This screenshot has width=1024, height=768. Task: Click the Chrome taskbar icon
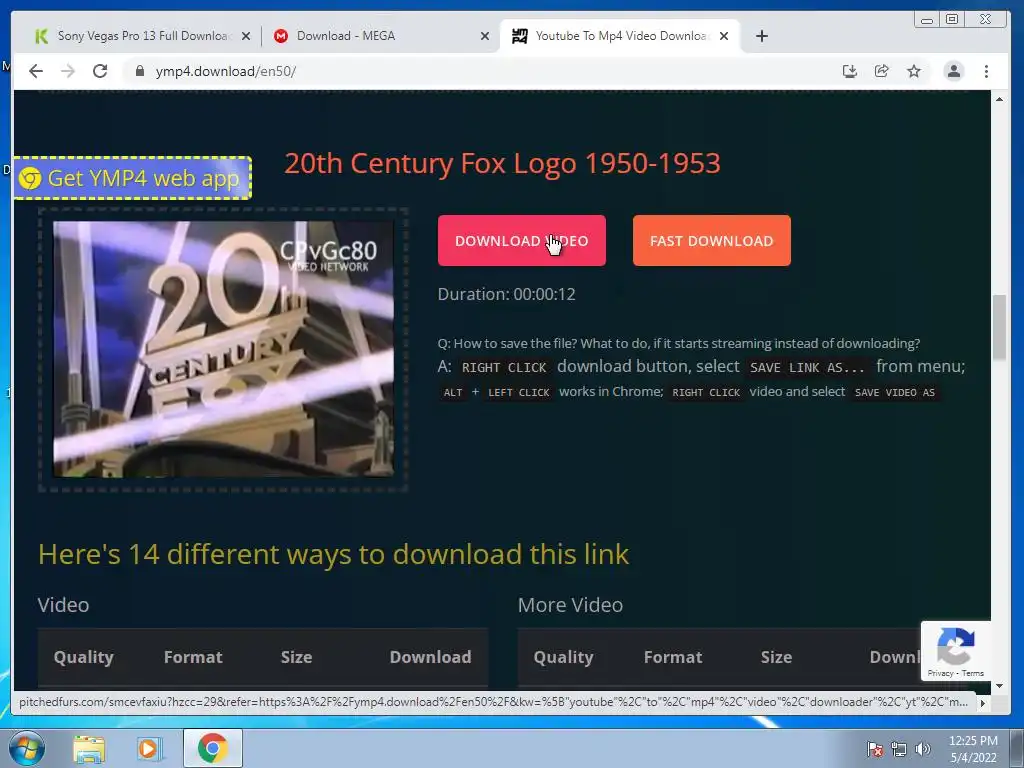click(212, 748)
